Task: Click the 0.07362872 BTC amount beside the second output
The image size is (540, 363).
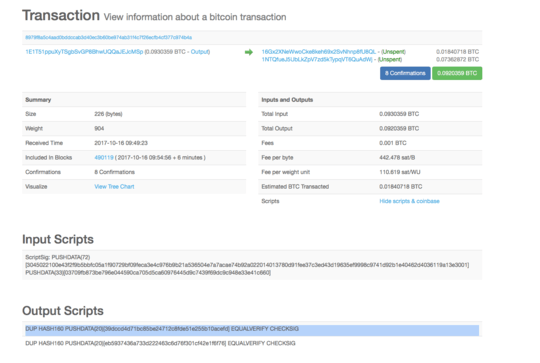Action: 457,60
